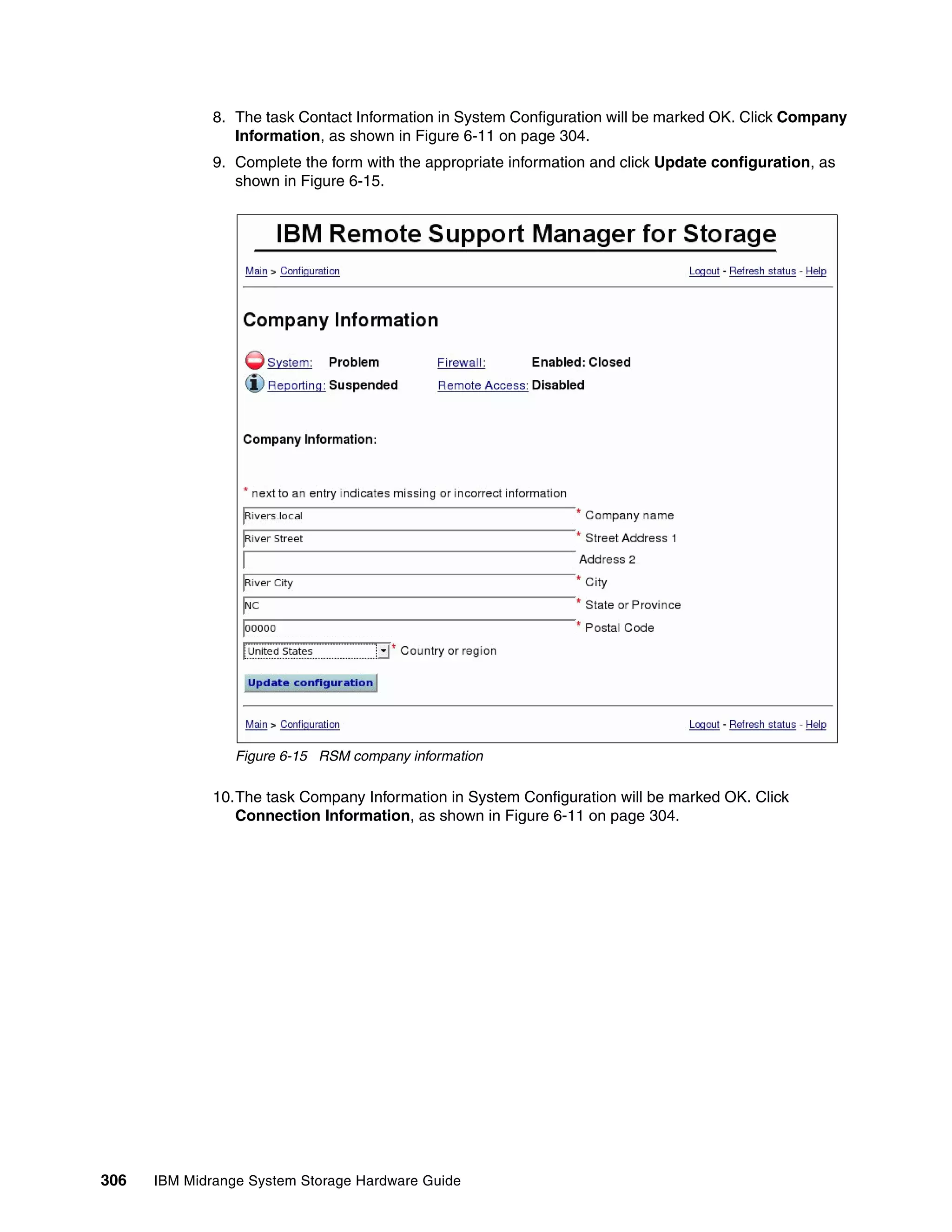Open the System status link

point(290,363)
